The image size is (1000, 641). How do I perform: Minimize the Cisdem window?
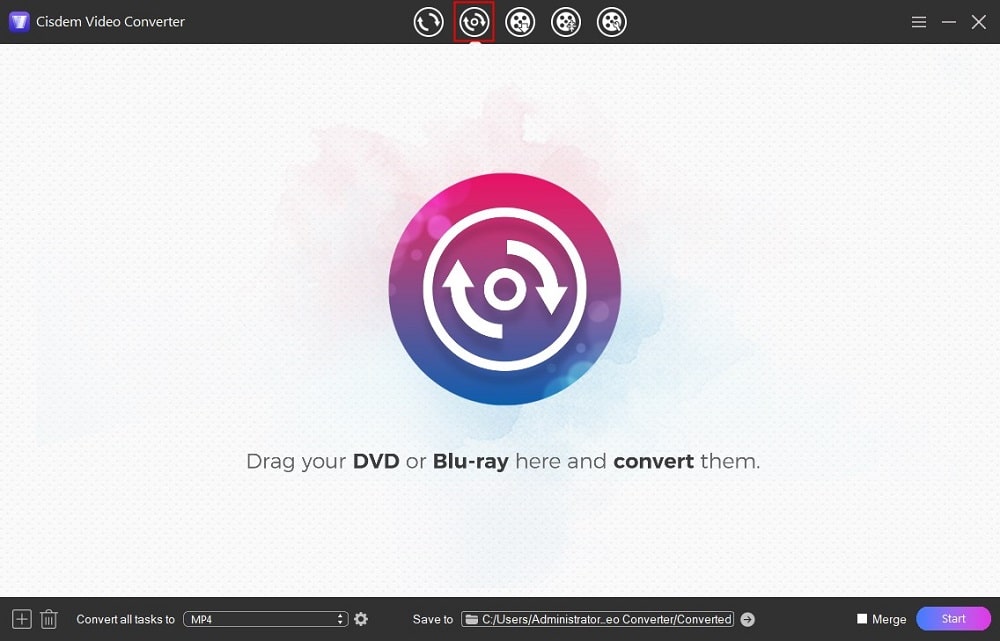pyautogui.click(x=949, y=22)
